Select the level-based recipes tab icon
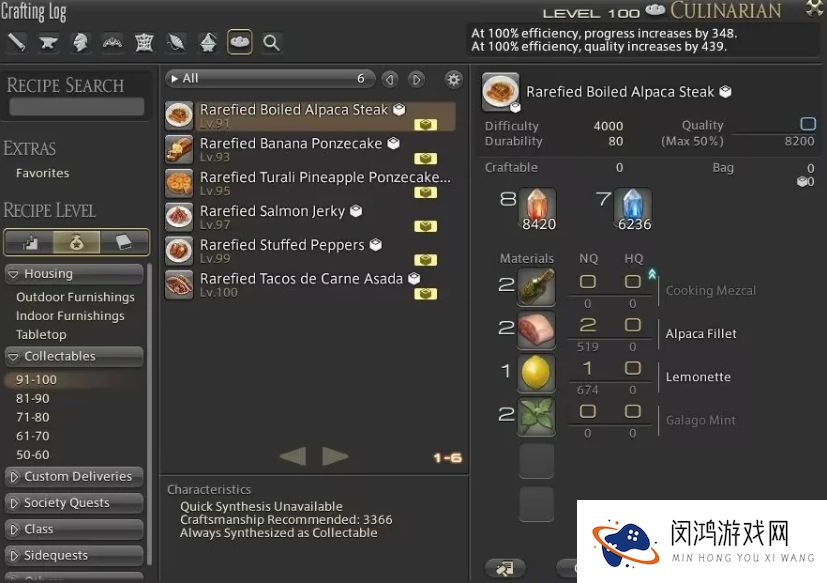 (30, 243)
